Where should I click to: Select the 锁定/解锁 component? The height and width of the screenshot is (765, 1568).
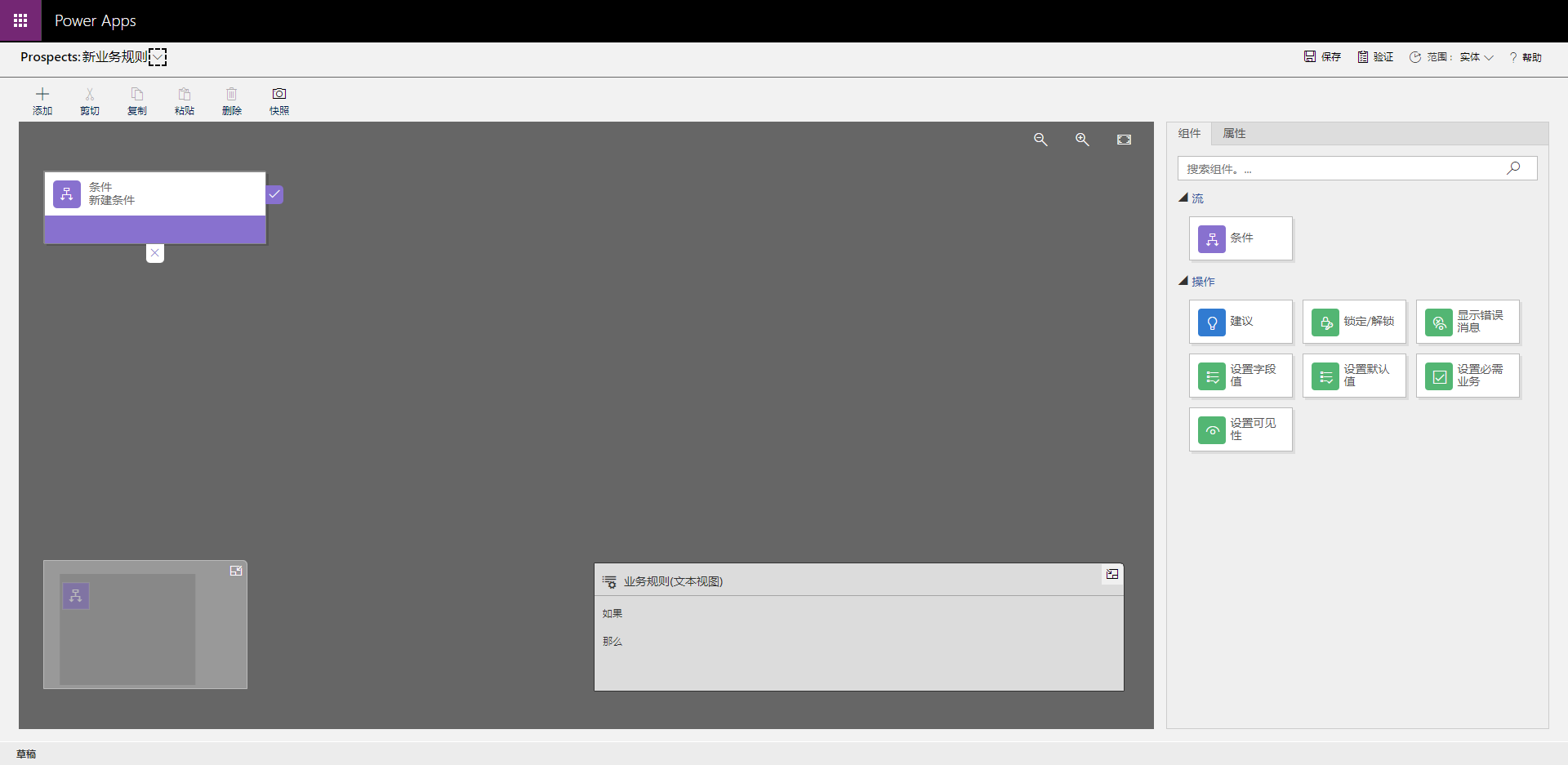pyautogui.click(x=1354, y=322)
